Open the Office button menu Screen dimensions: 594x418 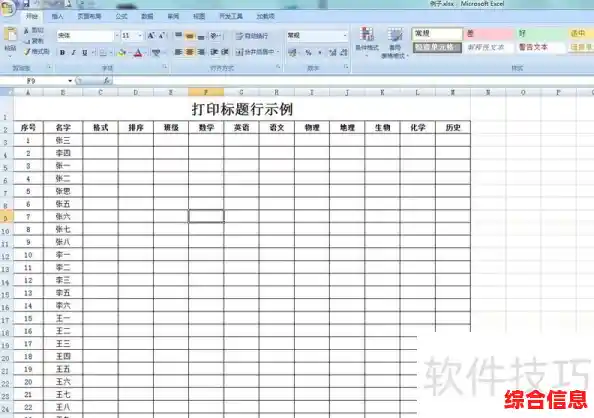[7, 7]
